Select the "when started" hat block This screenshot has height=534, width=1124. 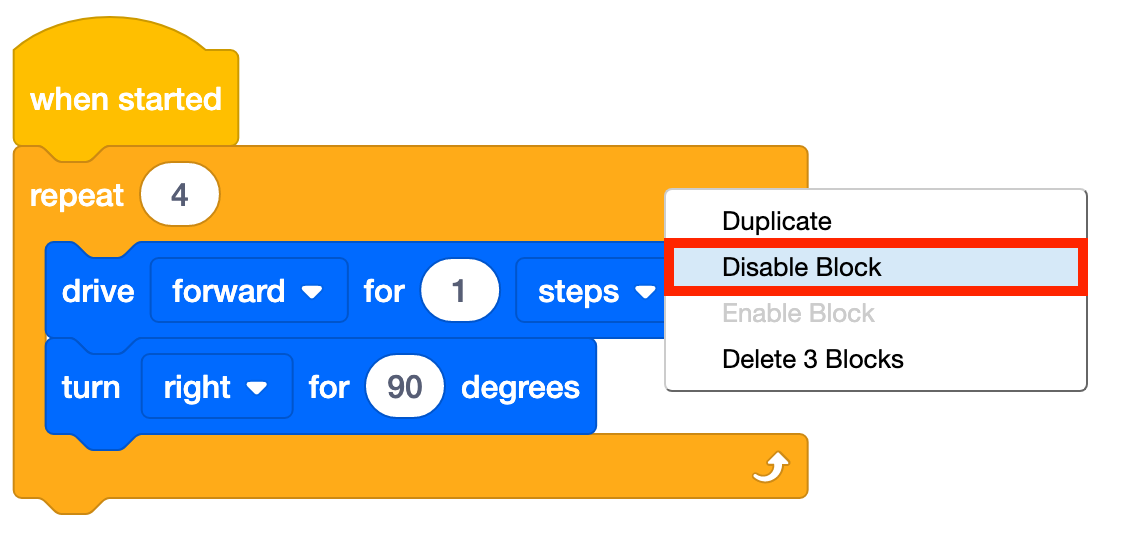click(125, 100)
